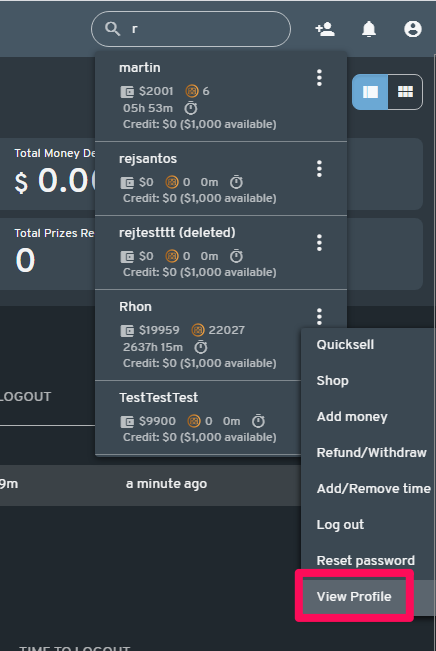Open rejsantos' three-dot options menu
436x651 pixels.
pyautogui.click(x=319, y=169)
